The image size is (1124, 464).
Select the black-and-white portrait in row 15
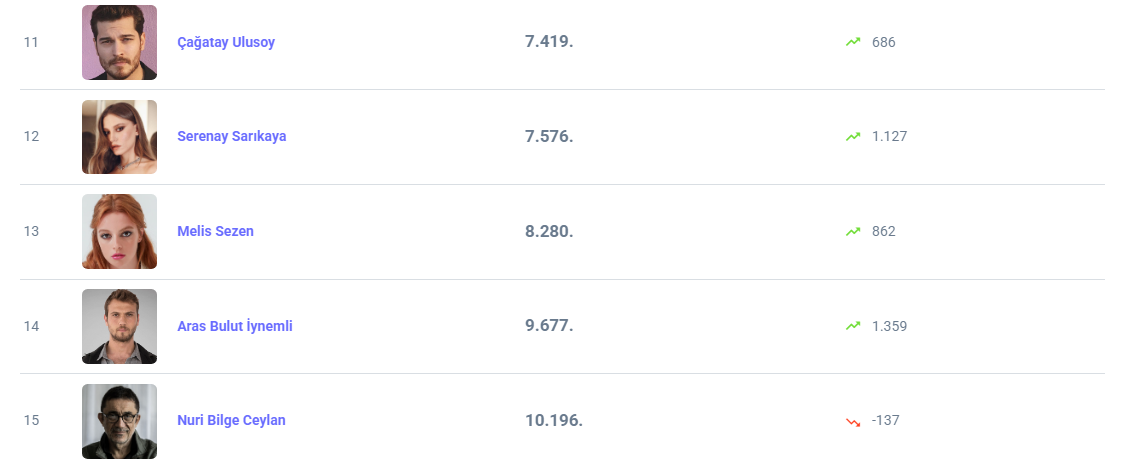(x=119, y=421)
